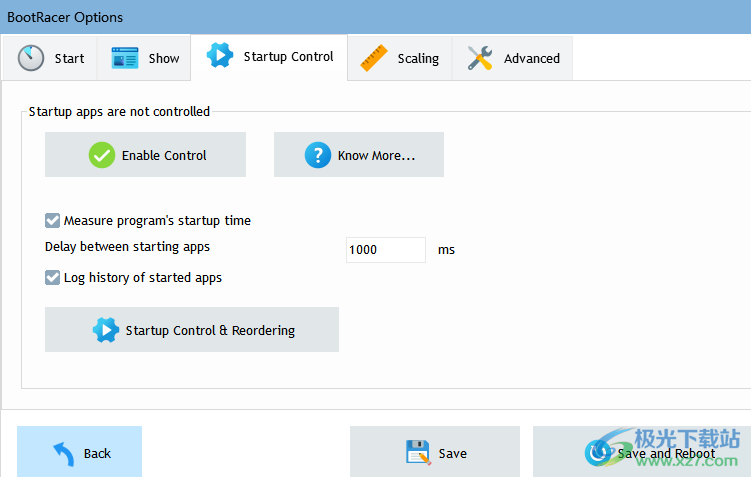This screenshot has height=477, width=751.
Task: Click the floppy disk Save icon
Action: tap(418, 452)
